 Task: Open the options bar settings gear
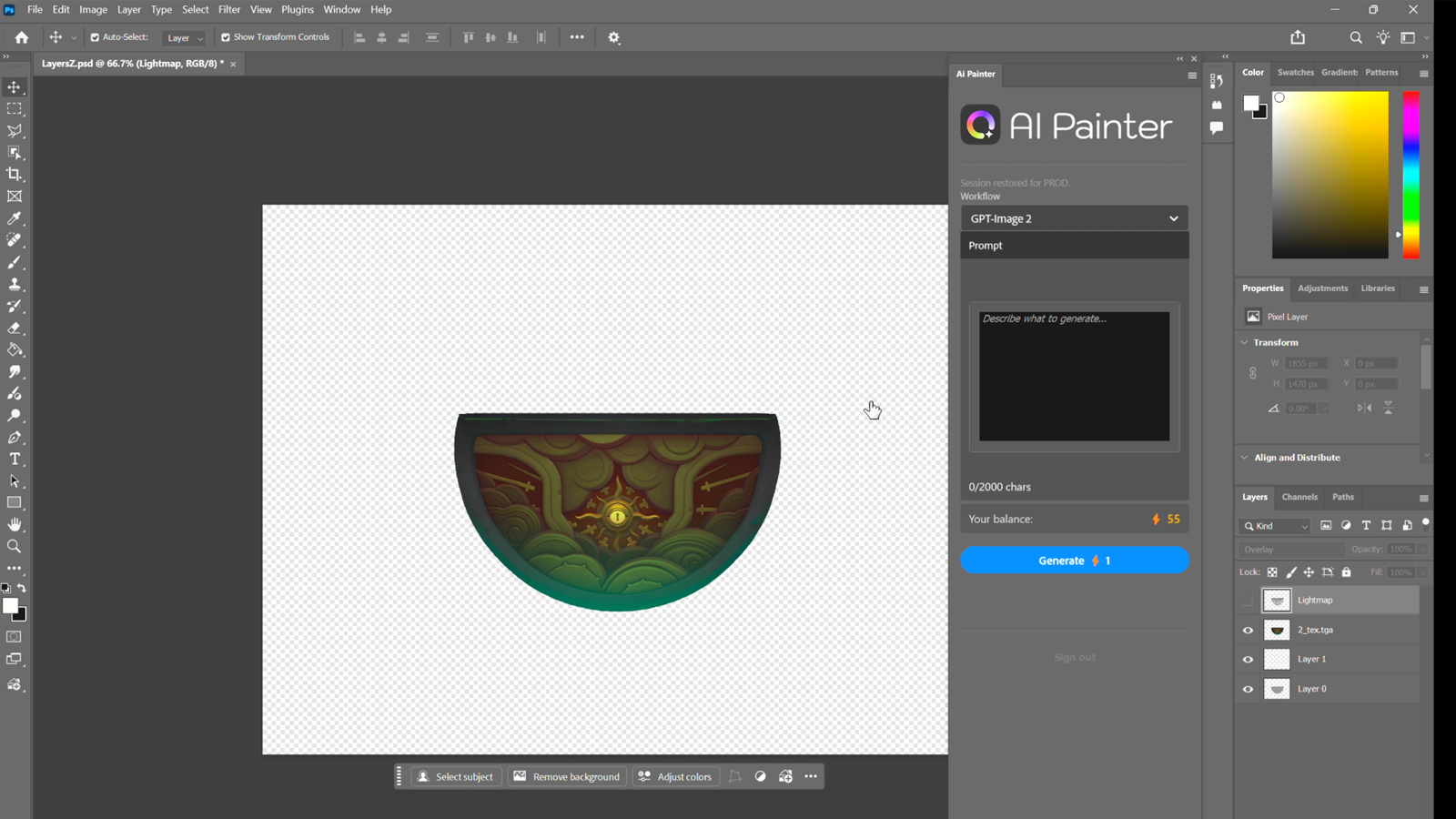point(614,37)
